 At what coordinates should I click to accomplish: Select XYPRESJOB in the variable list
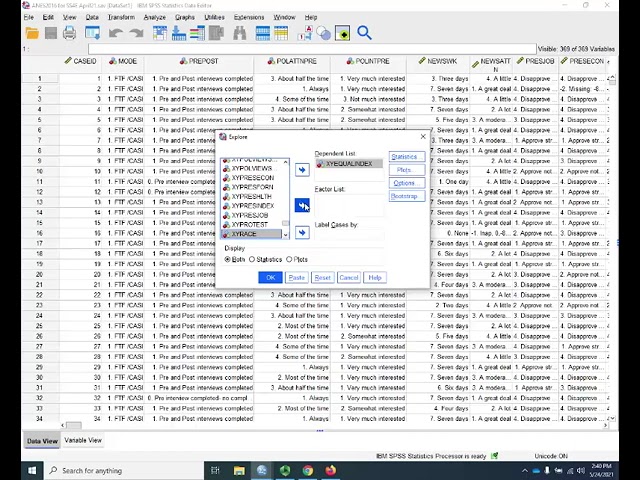pyautogui.click(x=250, y=215)
